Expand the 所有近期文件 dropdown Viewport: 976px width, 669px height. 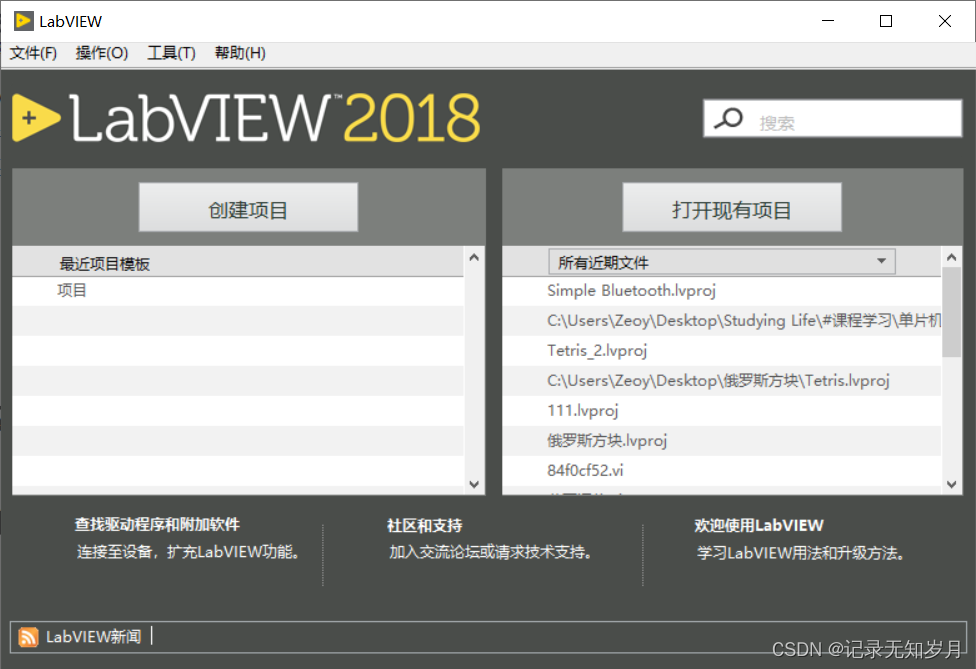click(722, 262)
